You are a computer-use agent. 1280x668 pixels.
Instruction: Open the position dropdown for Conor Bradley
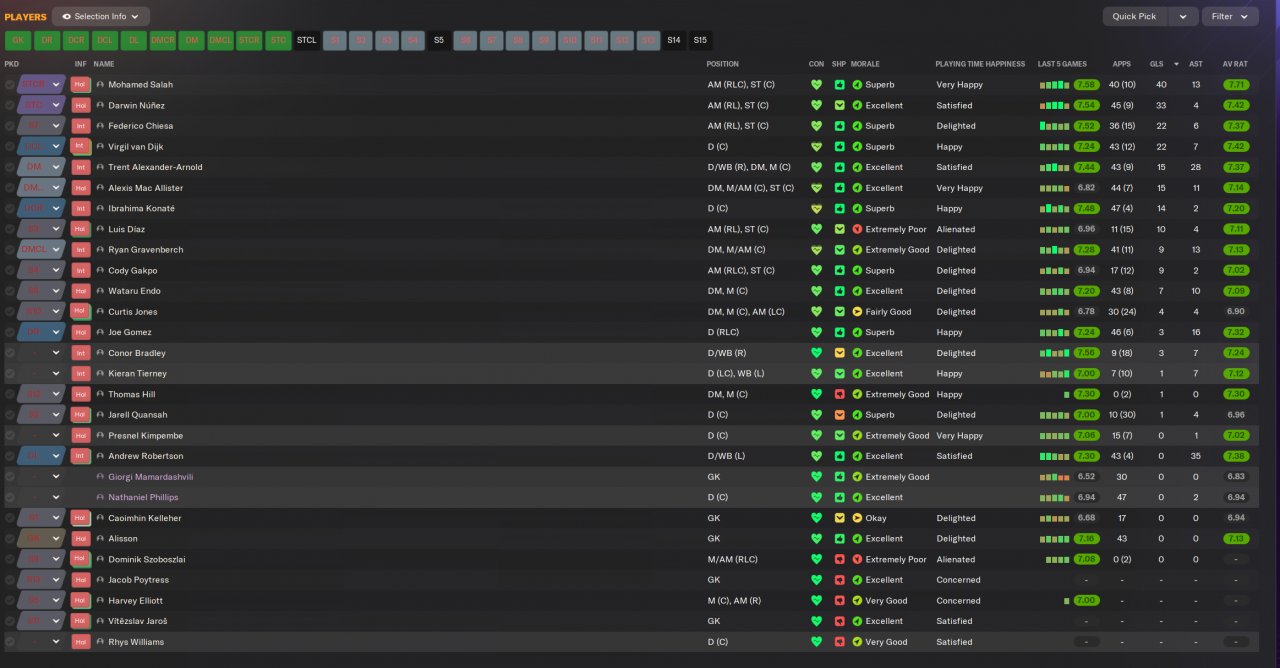click(41, 353)
